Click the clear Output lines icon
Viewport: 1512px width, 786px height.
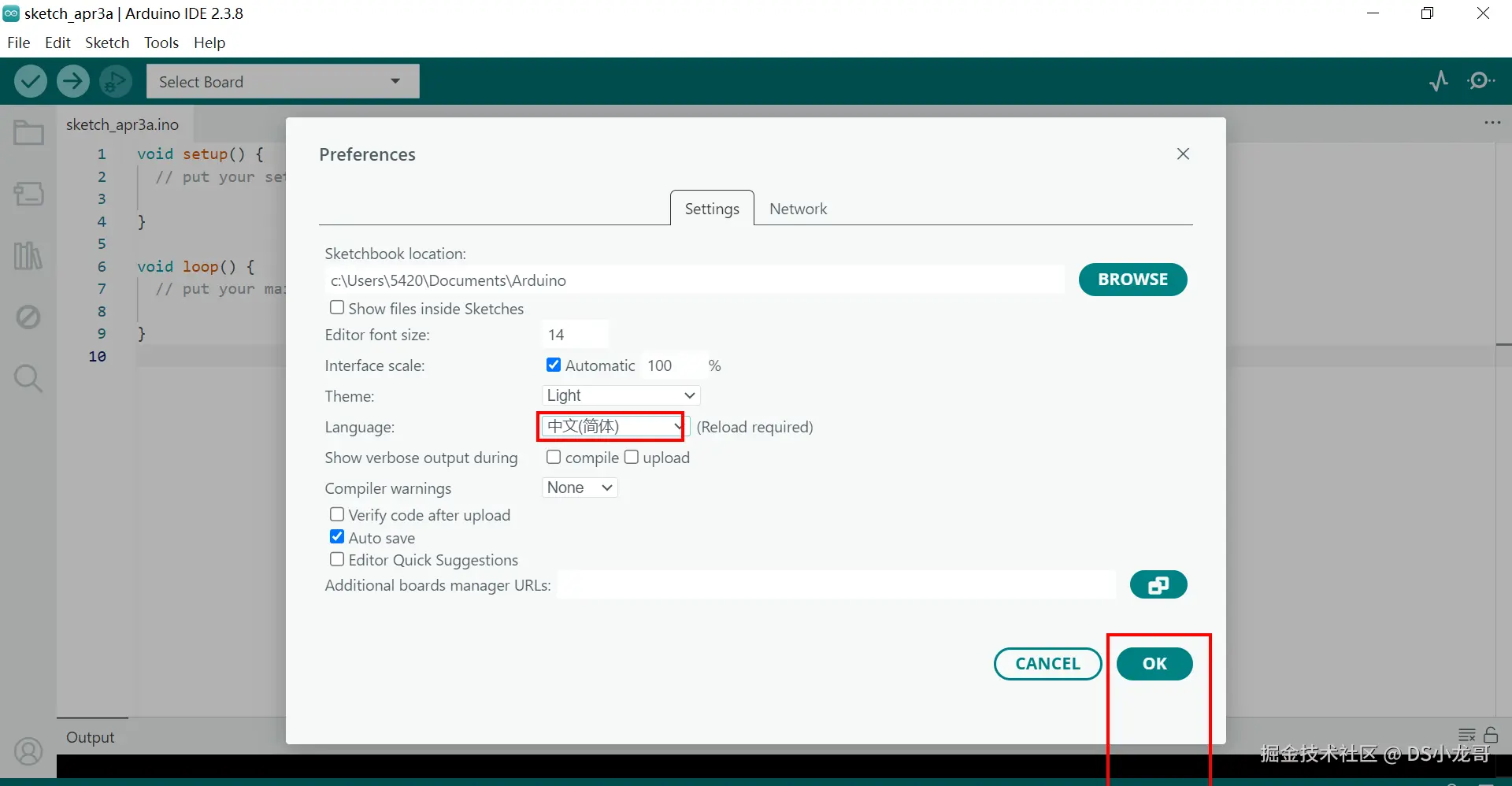tap(1467, 735)
